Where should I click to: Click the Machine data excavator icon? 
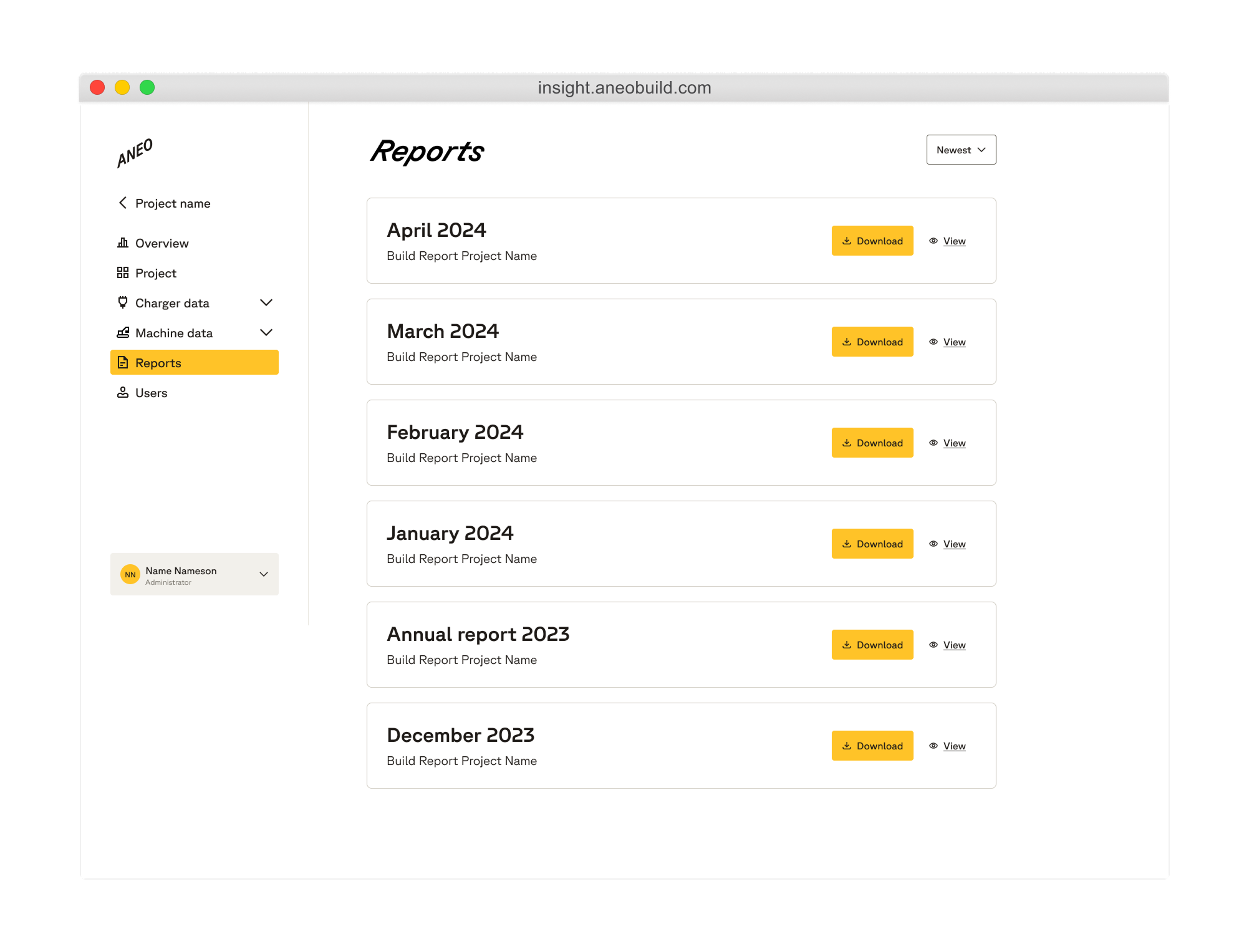pos(123,332)
